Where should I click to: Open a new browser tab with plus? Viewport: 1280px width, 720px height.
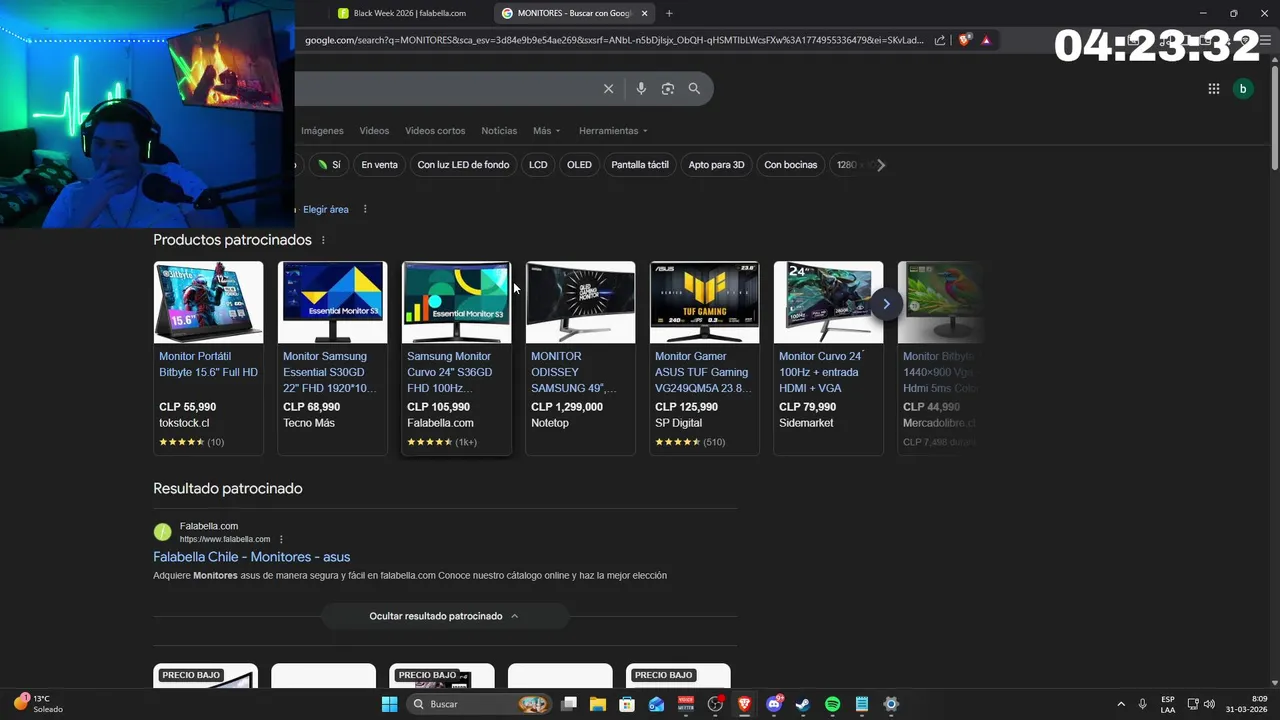click(x=669, y=13)
